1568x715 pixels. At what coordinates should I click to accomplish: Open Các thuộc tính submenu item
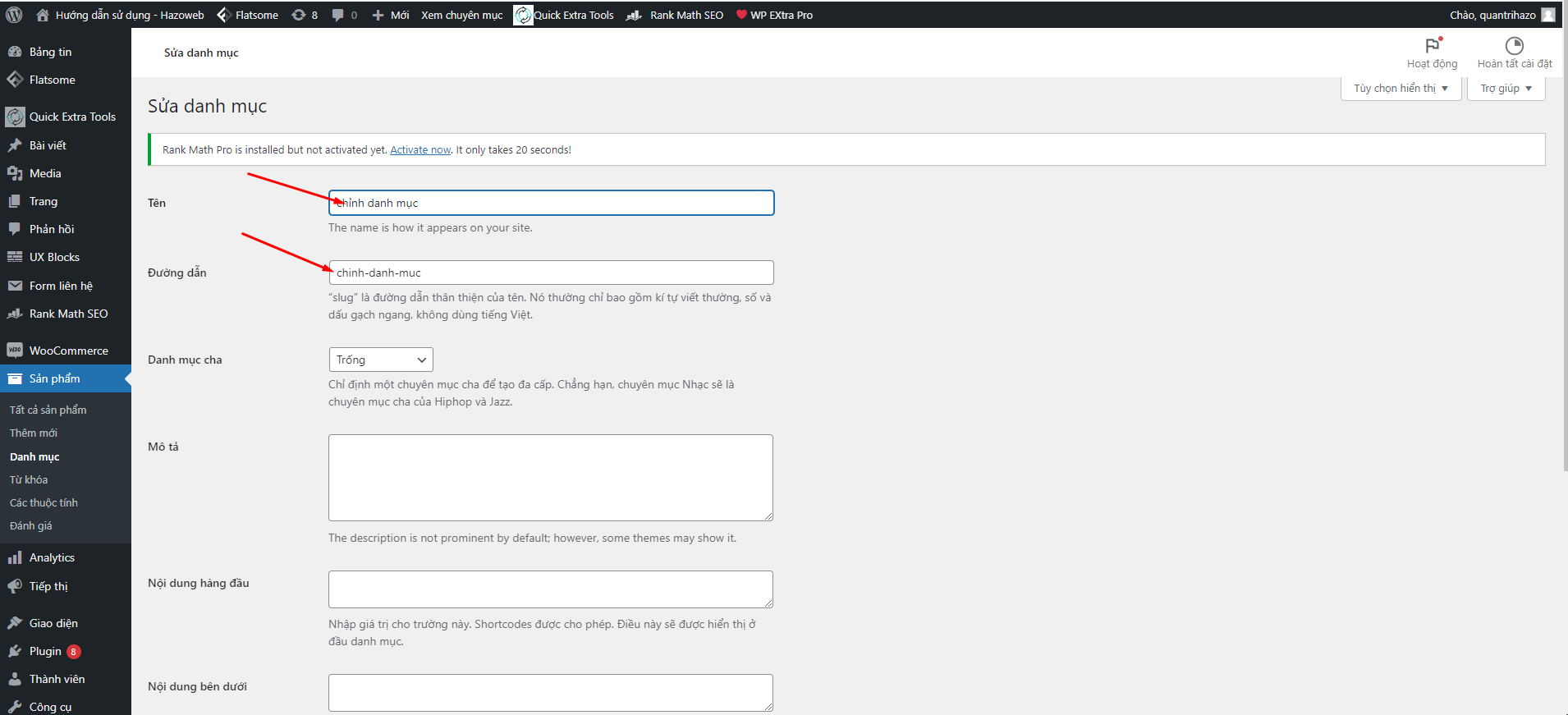(44, 502)
